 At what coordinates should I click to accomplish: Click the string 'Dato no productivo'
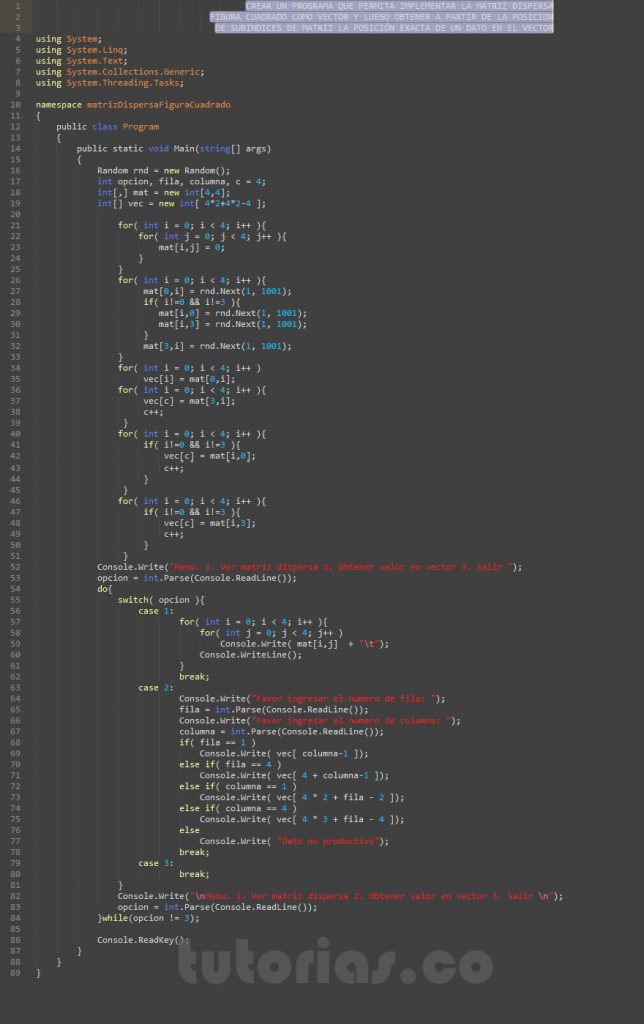pos(328,841)
